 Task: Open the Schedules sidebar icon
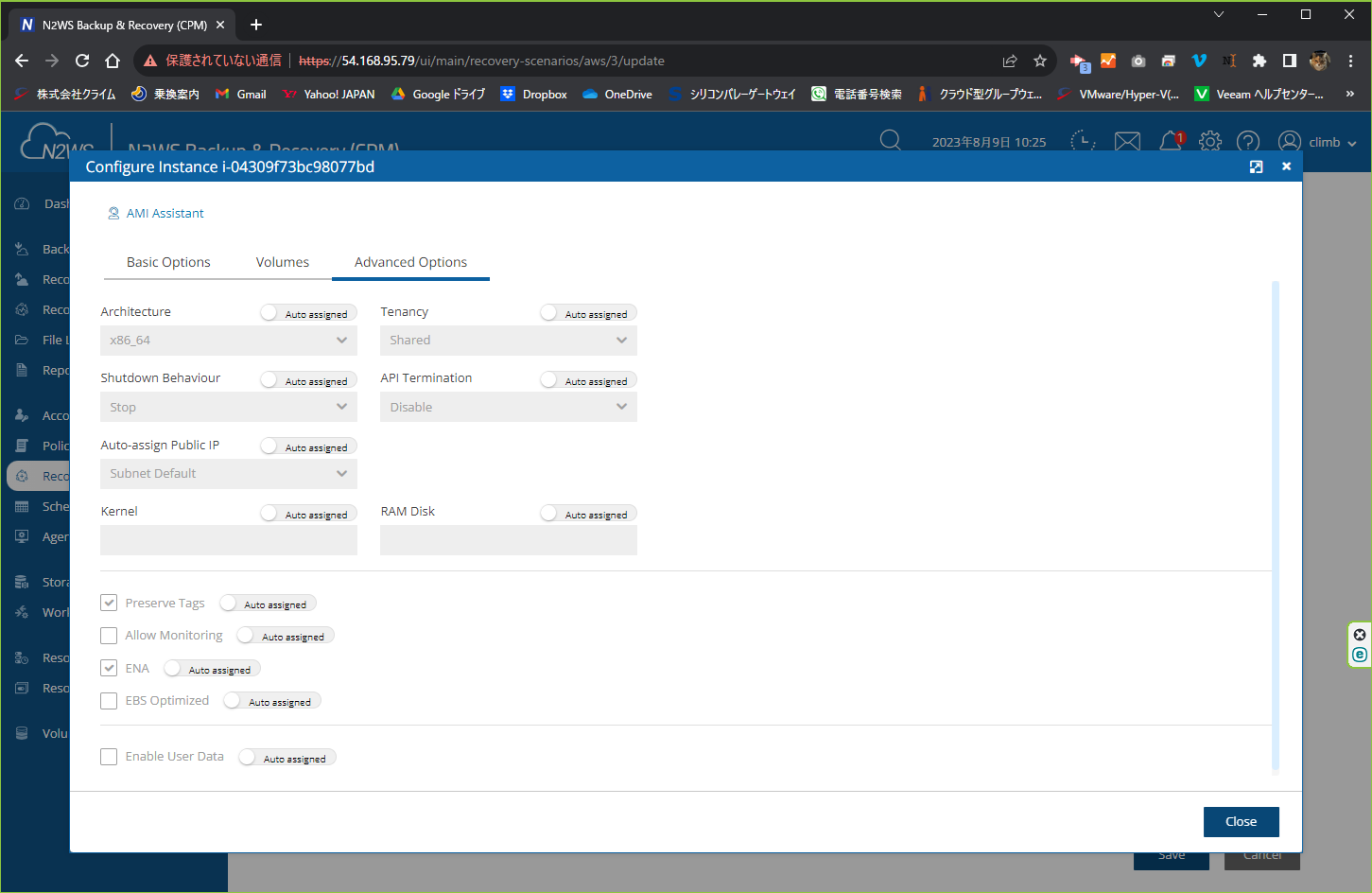22,506
